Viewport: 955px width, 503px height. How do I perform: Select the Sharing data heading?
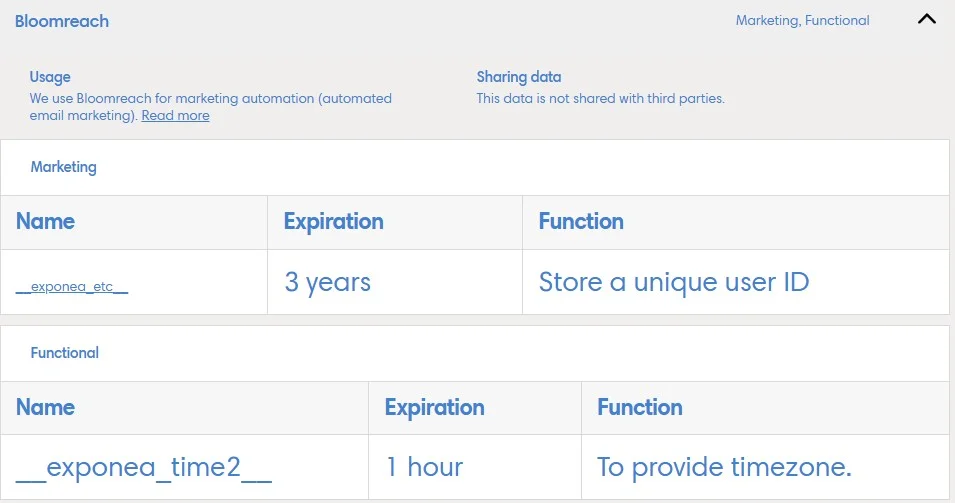[x=519, y=77]
